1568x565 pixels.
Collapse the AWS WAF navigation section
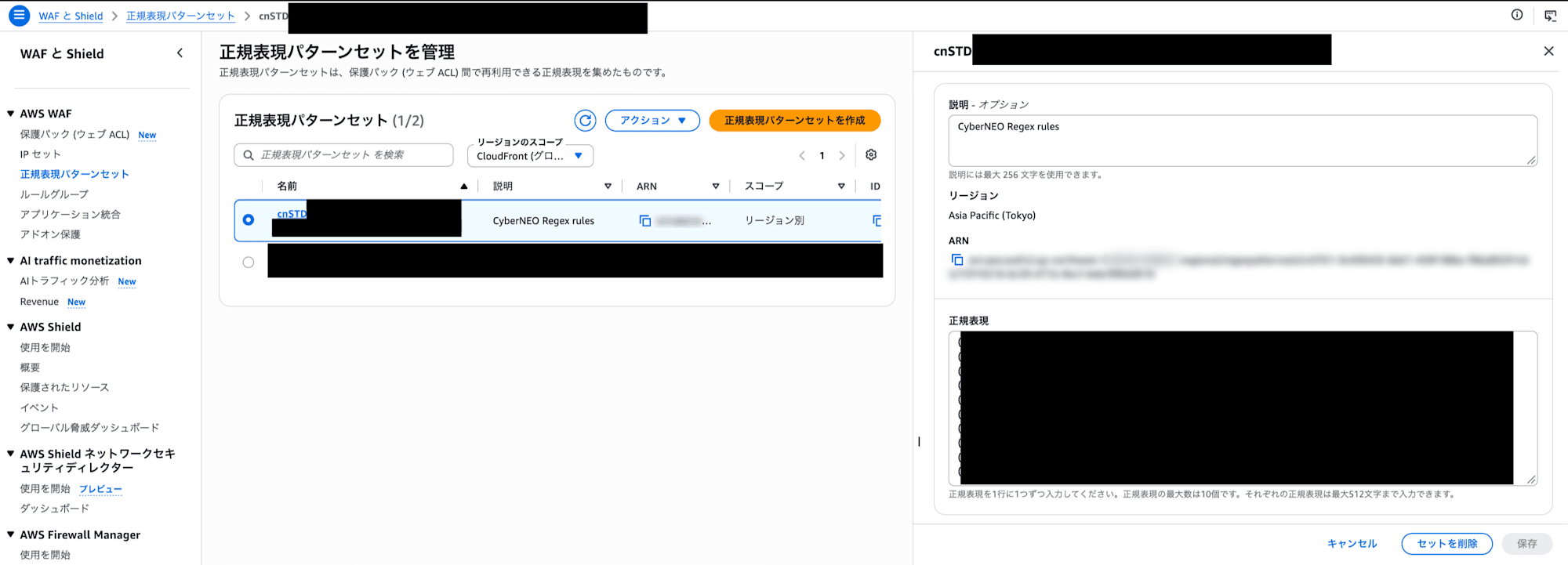point(11,114)
